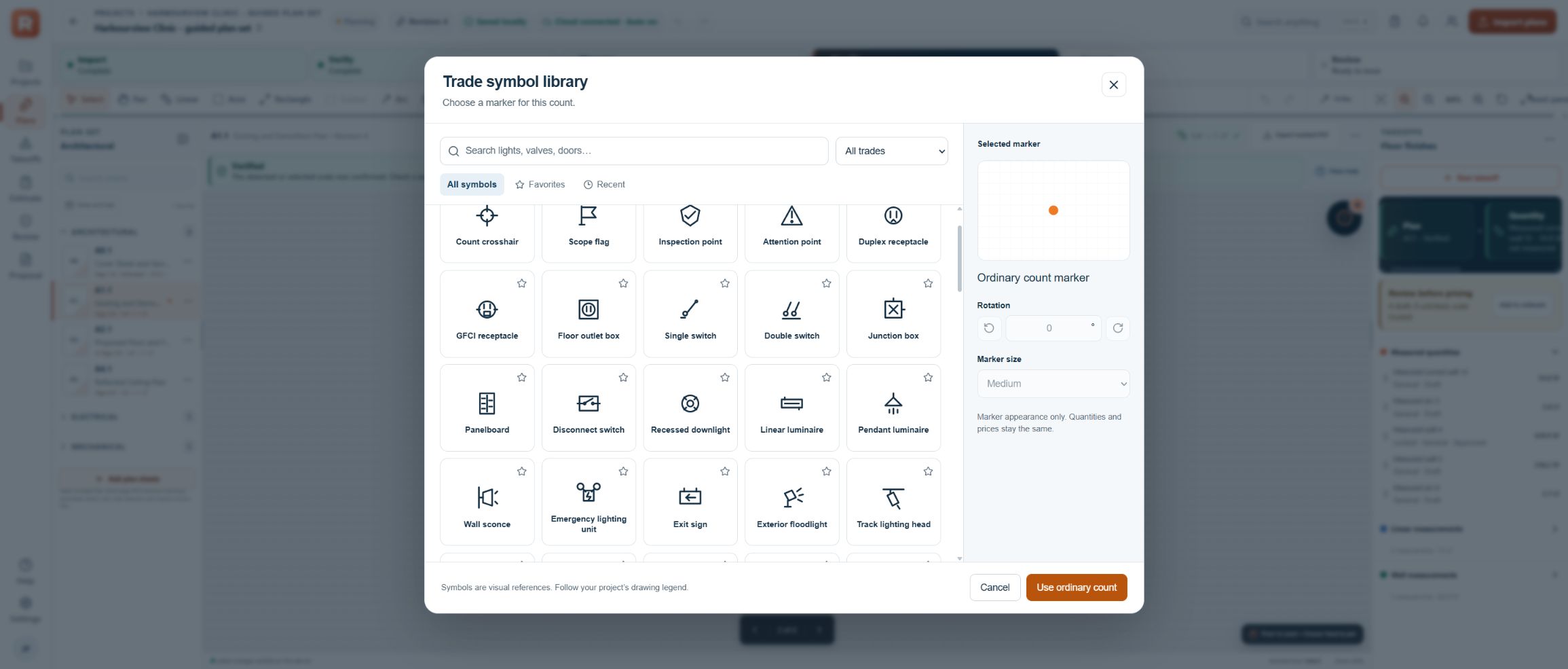Switch to the All symbols tab
Image resolution: width=1568 pixels, height=669 pixels.
(x=472, y=185)
